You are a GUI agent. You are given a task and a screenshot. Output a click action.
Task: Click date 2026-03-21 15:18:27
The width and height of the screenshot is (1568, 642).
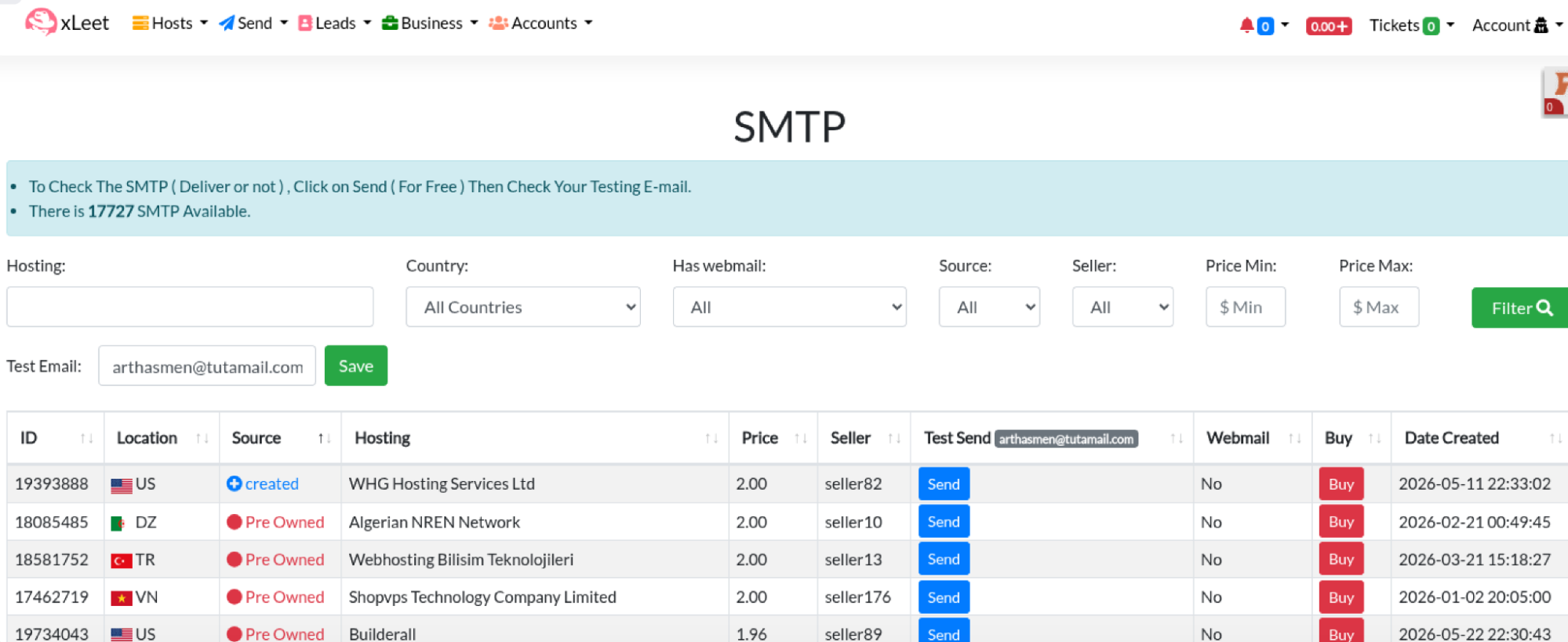[1475, 560]
